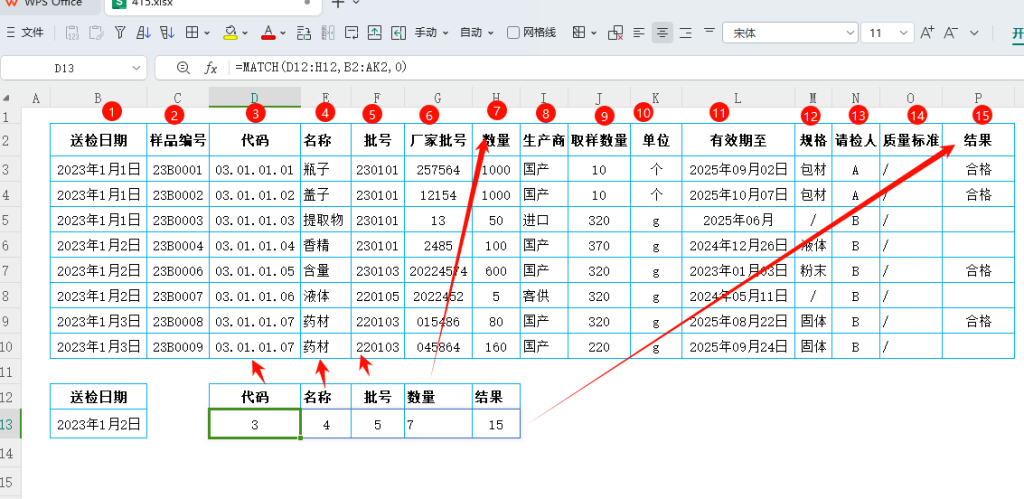
Task: Click the split columns icon
Action: pyautogui.click(x=328, y=33)
